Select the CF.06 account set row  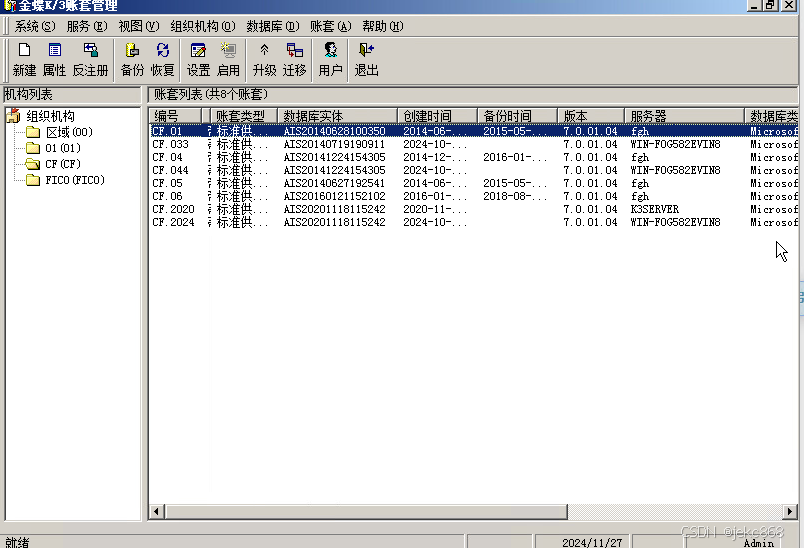pyautogui.click(x=474, y=196)
